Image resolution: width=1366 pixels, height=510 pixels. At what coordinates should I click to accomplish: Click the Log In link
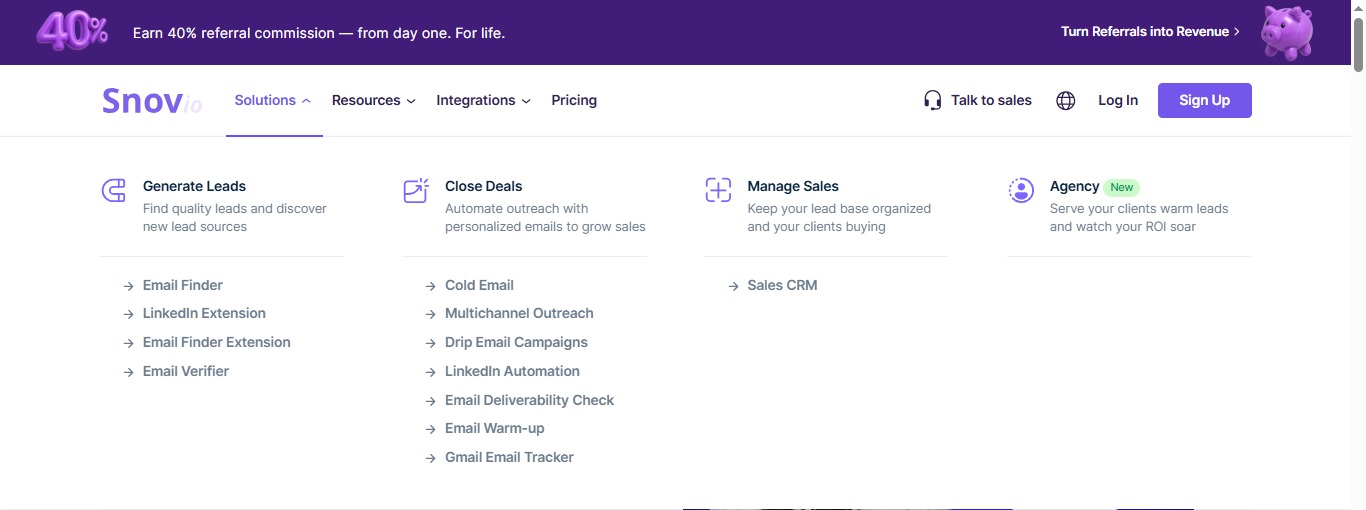point(1118,100)
